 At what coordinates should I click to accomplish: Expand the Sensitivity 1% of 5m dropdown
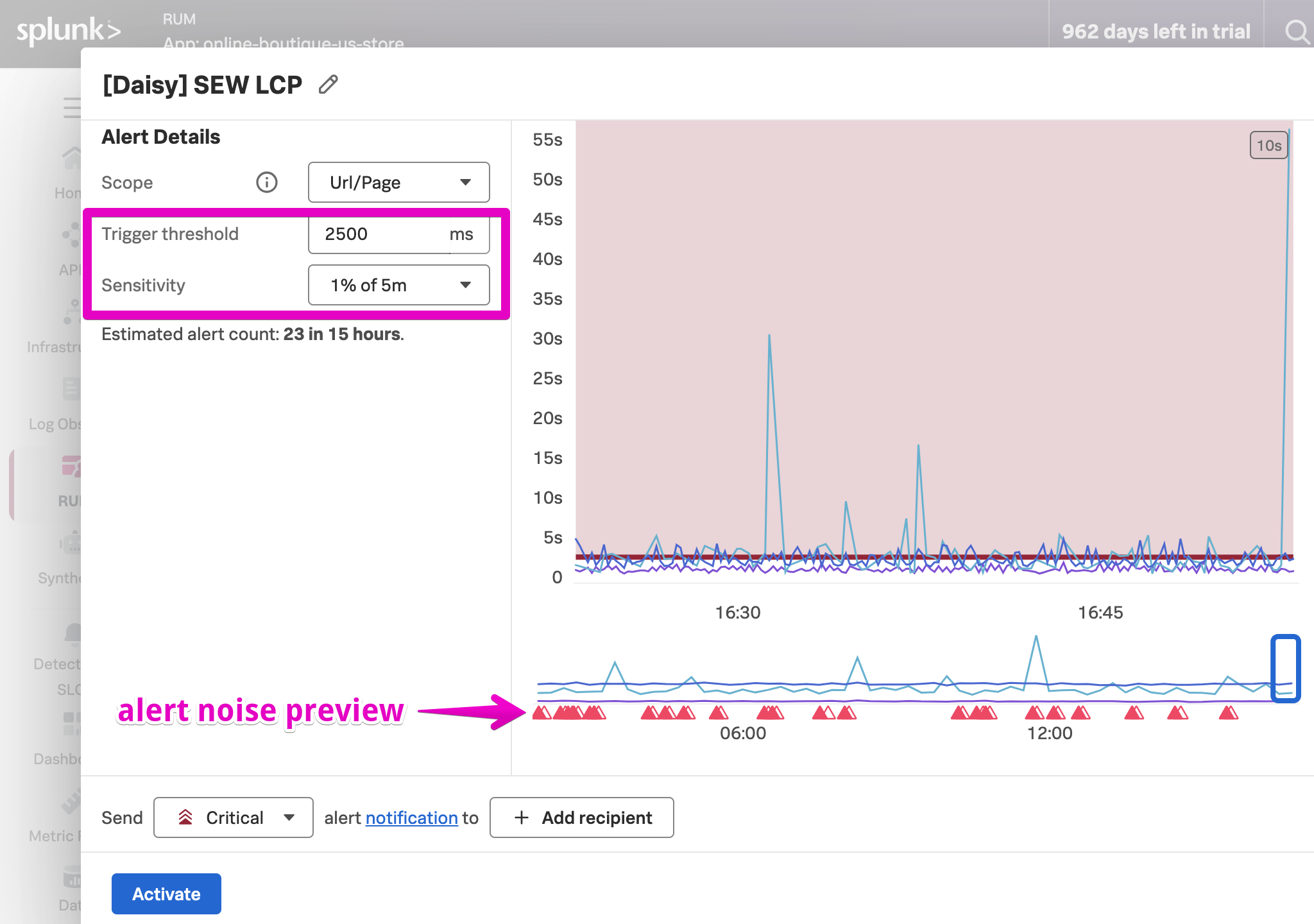point(398,285)
